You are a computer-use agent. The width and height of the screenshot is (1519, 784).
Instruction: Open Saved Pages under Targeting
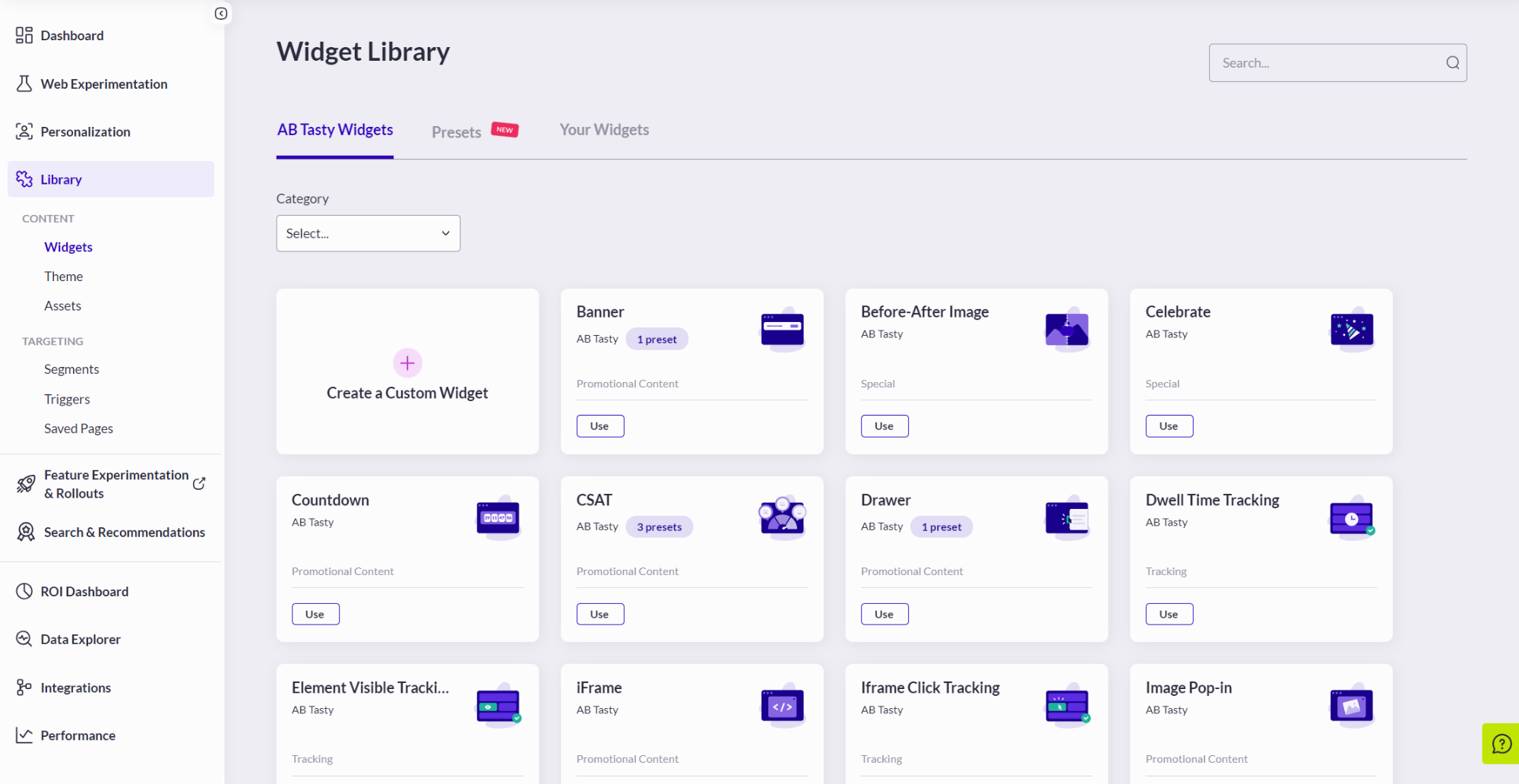[78, 428]
